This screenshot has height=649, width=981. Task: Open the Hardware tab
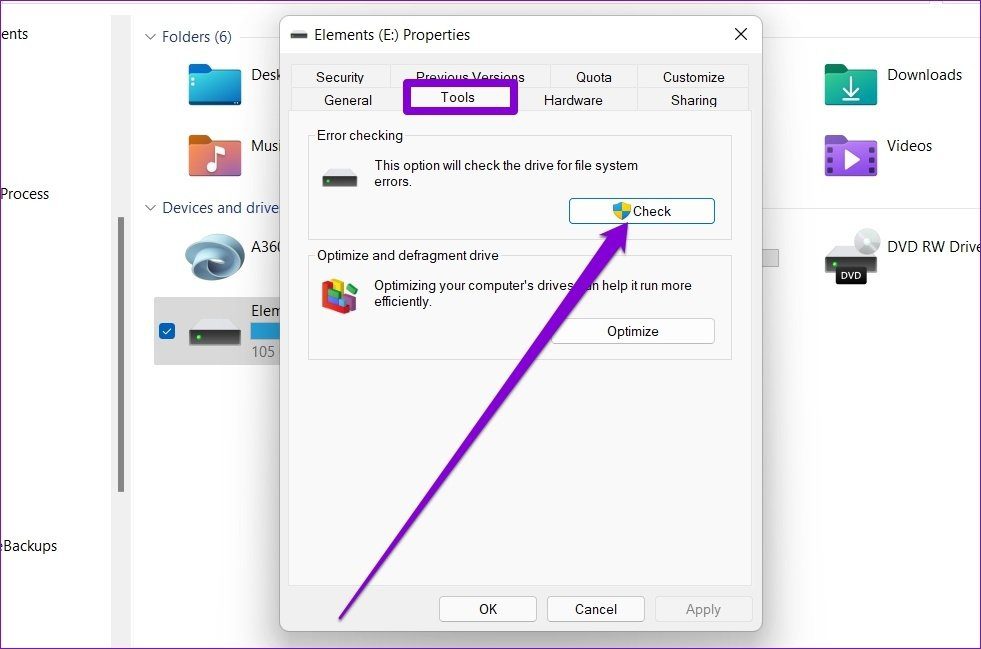click(573, 100)
